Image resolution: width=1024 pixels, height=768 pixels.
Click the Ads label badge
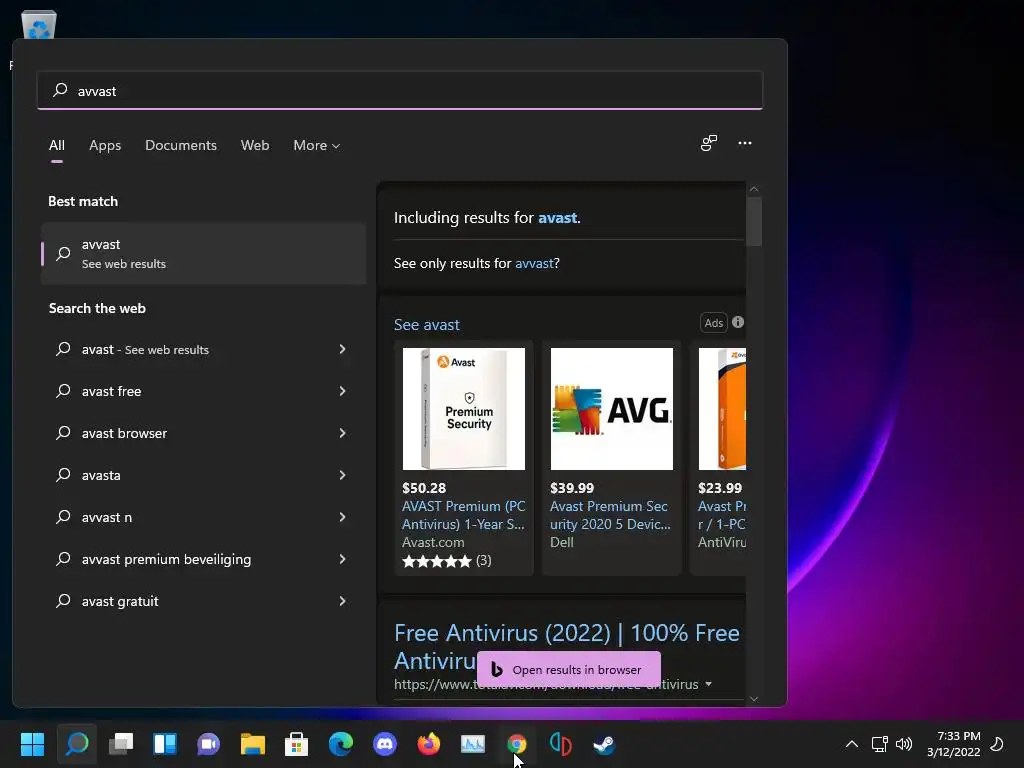[714, 323]
